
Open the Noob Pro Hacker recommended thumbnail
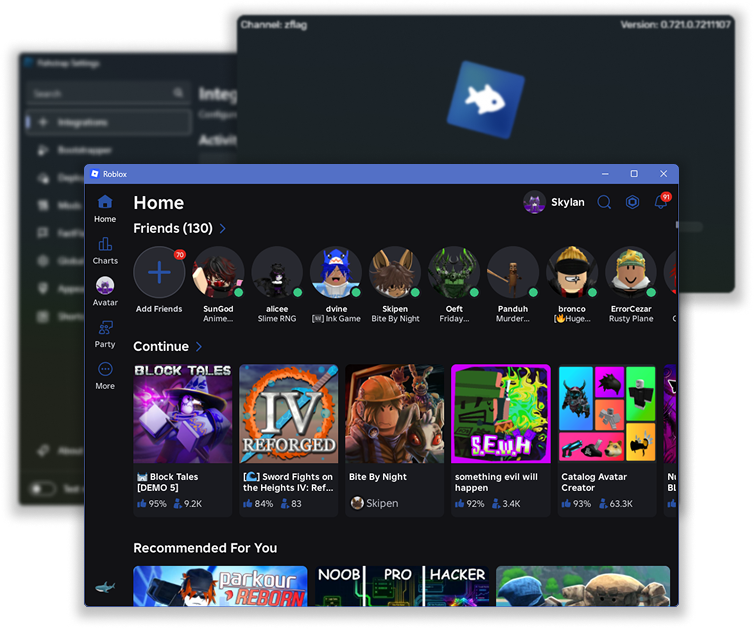coord(402,586)
